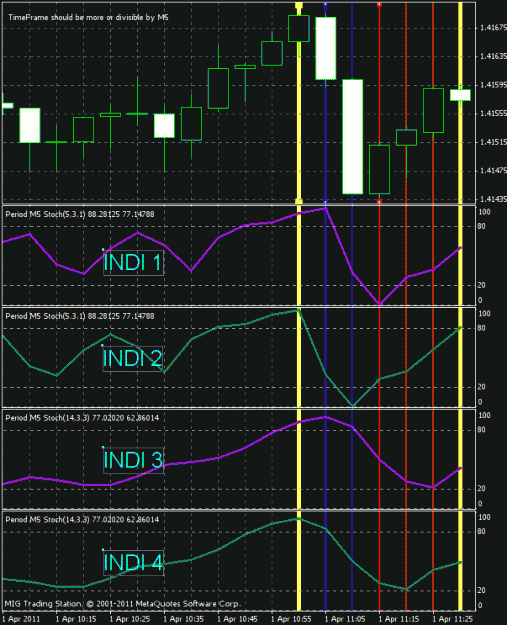The image size is (507, 625).
Task: Click the Stoch(14,3,3) title in the INDI 3 panel
Action: click(x=82, y=418)
